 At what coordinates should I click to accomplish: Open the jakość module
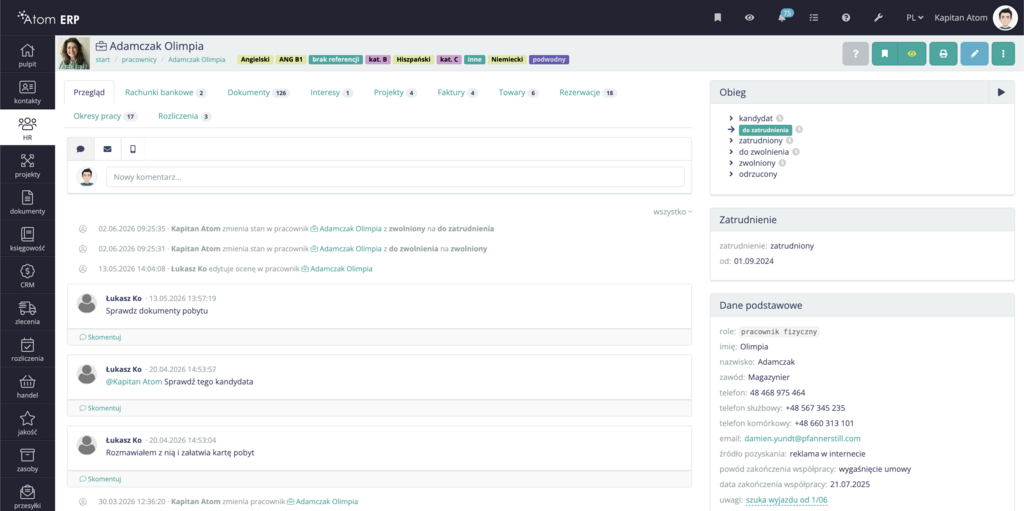click(x=27, y=422)
